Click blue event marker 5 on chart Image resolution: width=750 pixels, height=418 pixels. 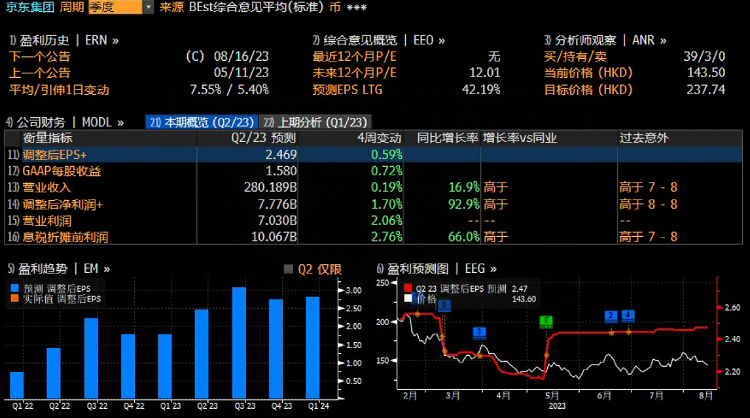(x=444, y=305)
